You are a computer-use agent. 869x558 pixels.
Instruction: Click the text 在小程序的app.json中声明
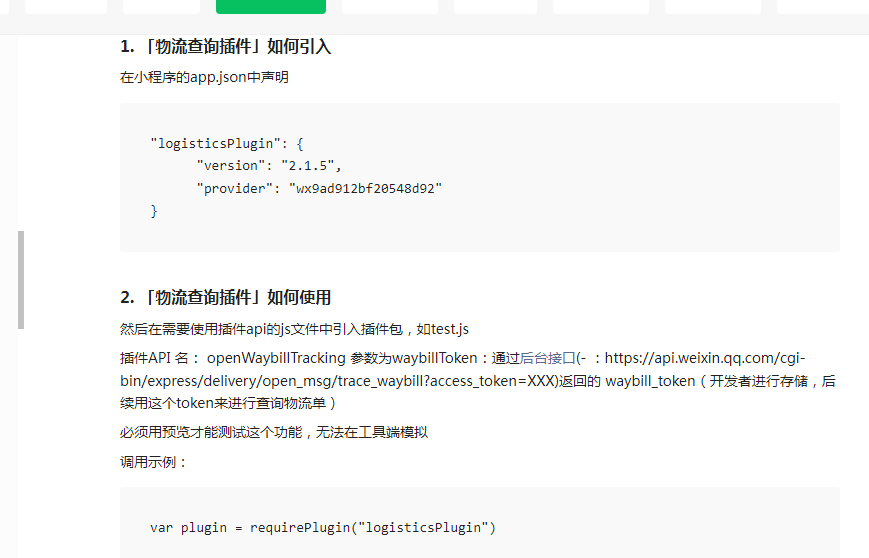(204, 77)
